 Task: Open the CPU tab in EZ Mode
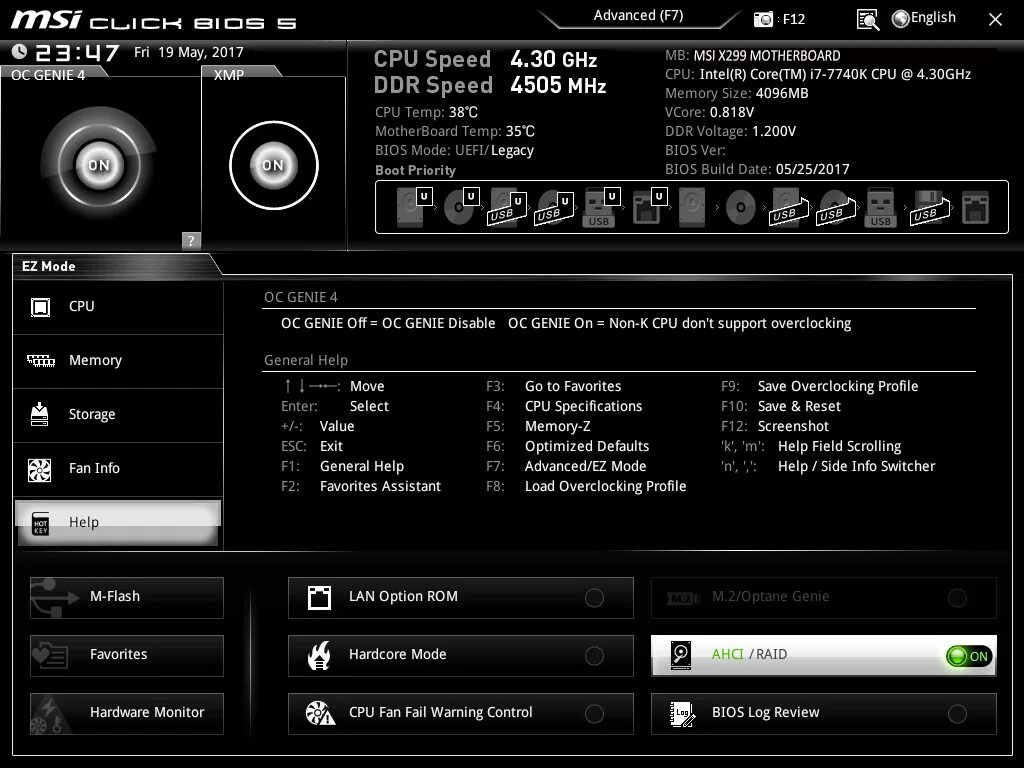pos(118,306)
